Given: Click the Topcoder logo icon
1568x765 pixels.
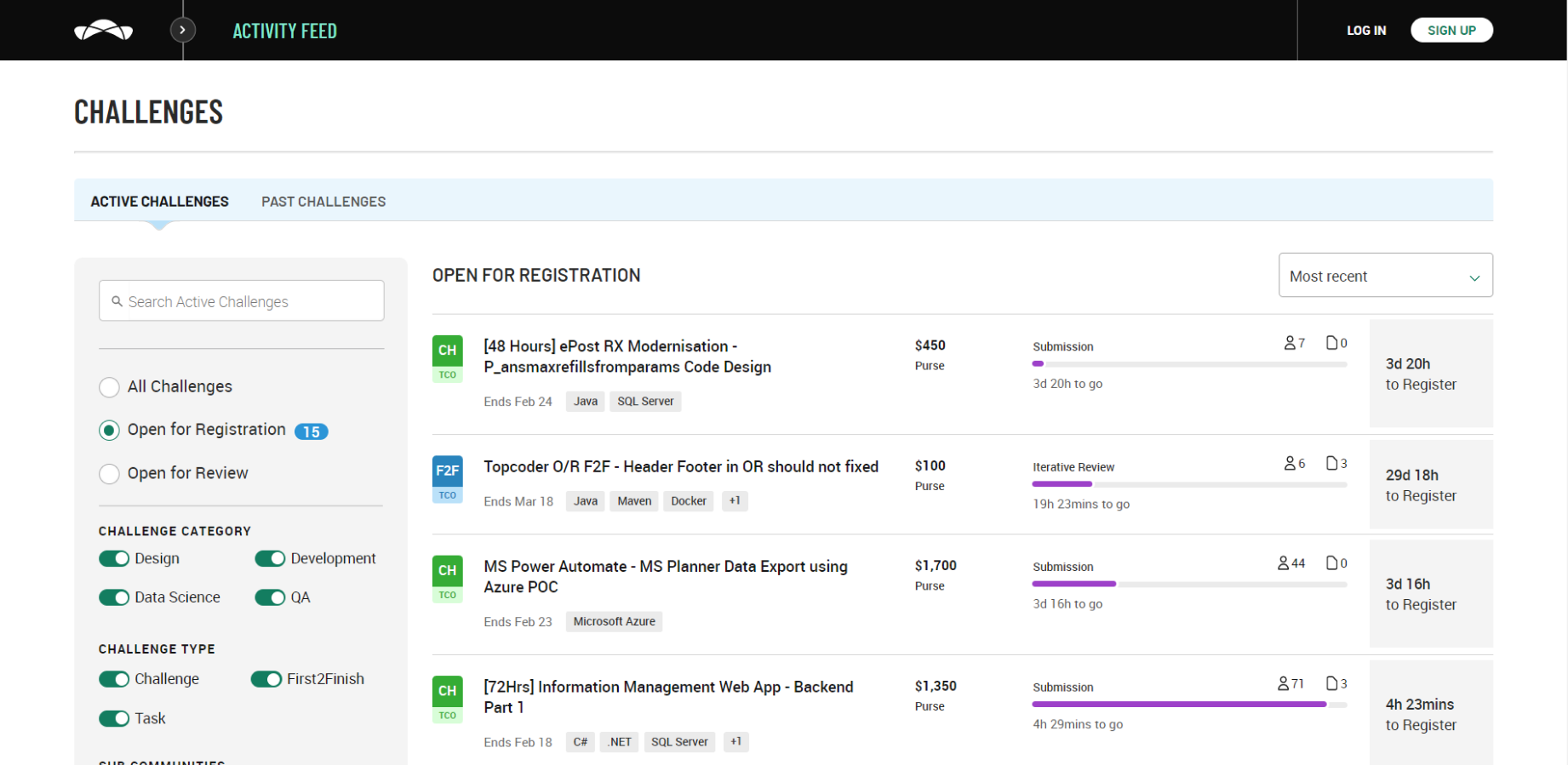Looking at the screenshot, I should [x=103, y=31].
